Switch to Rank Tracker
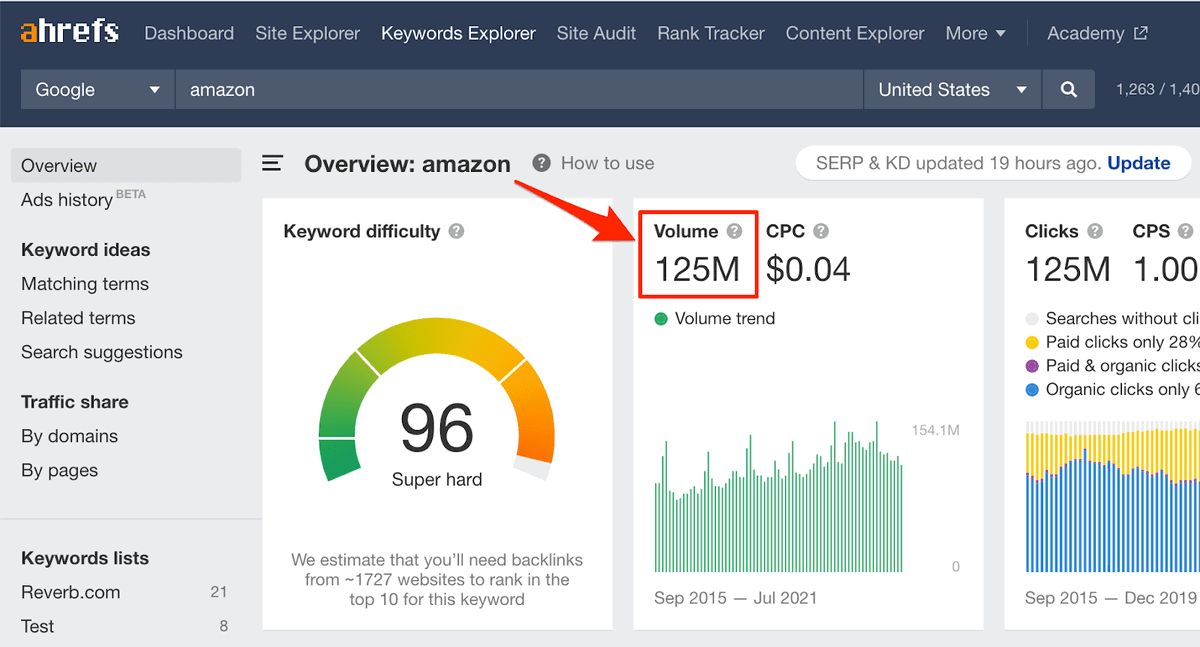Image resolution: width=1200 pixels, height=647 pixels. click(x=710, y=33)
